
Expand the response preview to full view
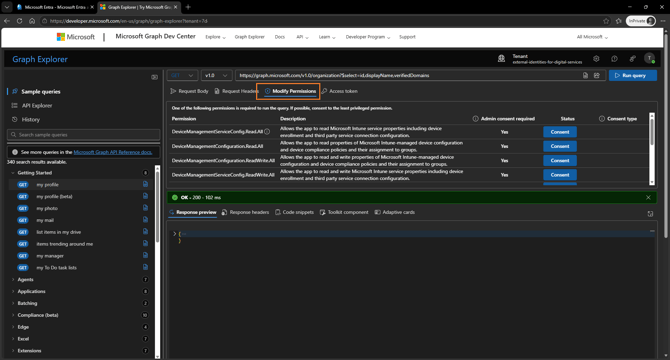(650, 214)
